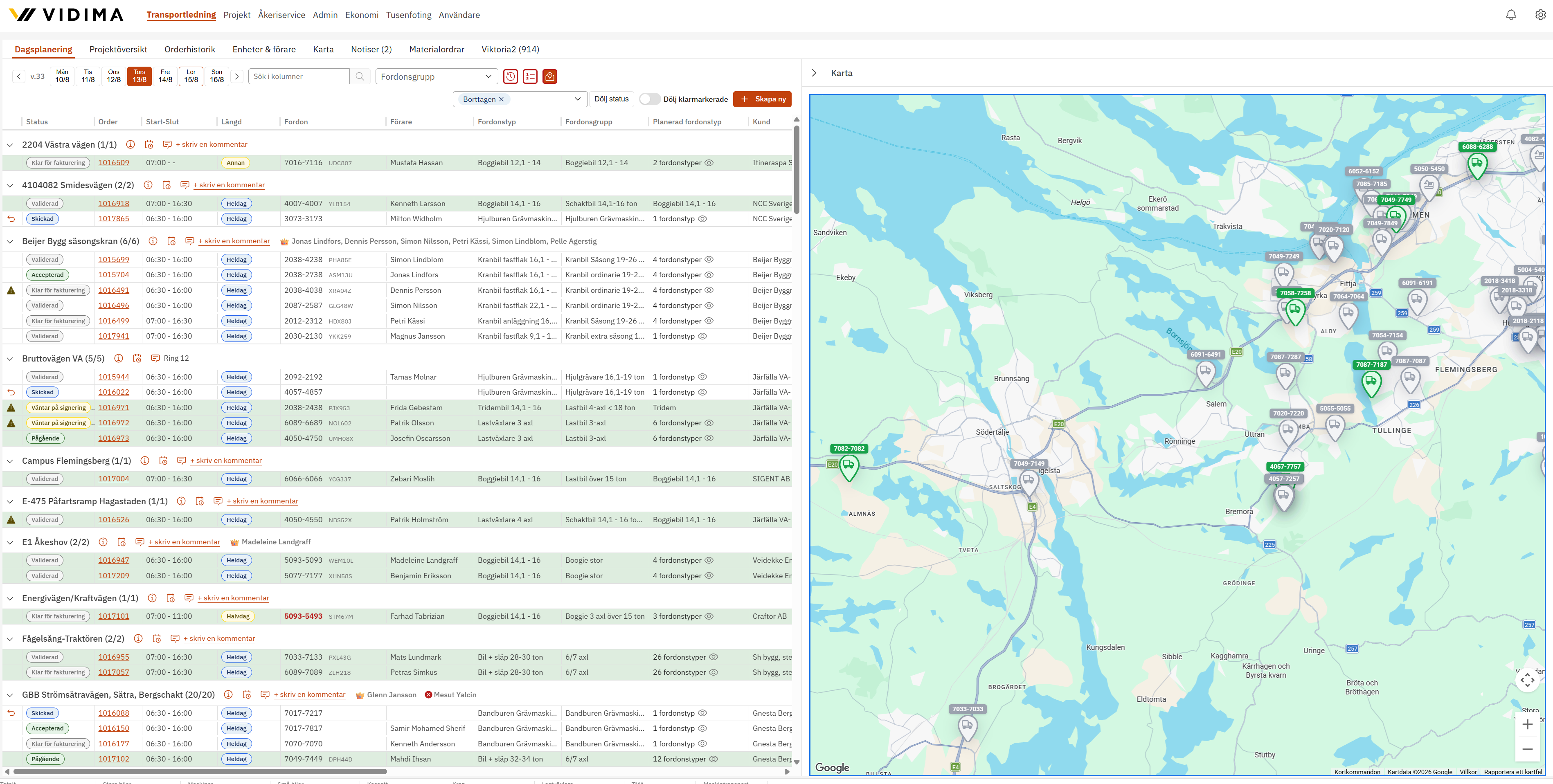Open settings gear icon in header
This screenshot has height=784, width=1553.
pos(1540,15)
